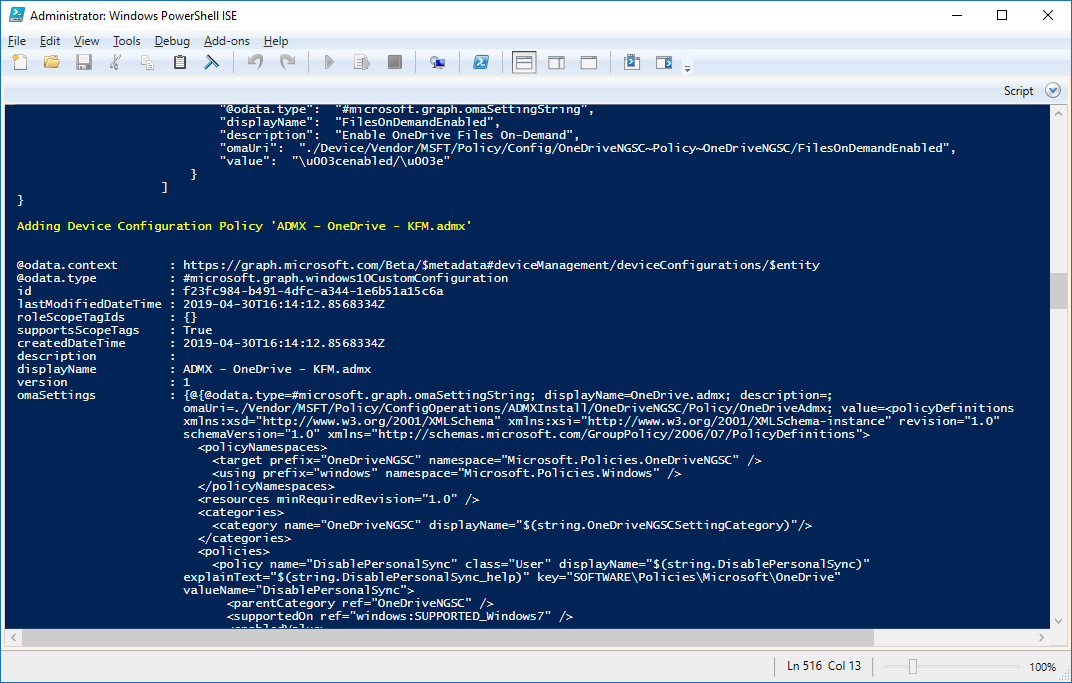Viewport: 1072px width, 683px height.
Task: Click the Copy icon
Action: click(147, 62)
